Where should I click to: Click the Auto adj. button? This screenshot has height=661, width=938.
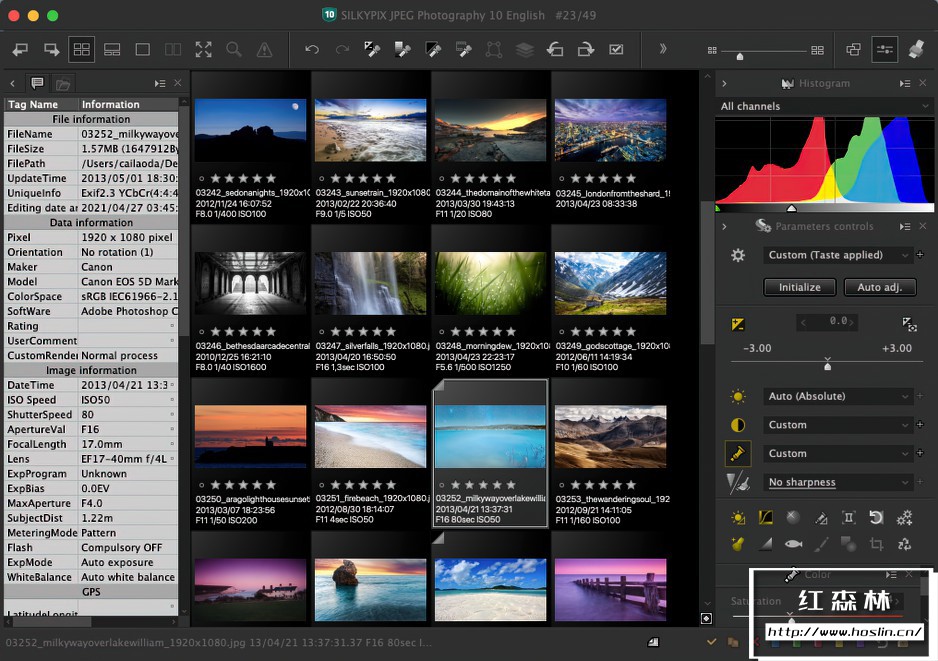(x=879, y=287)
